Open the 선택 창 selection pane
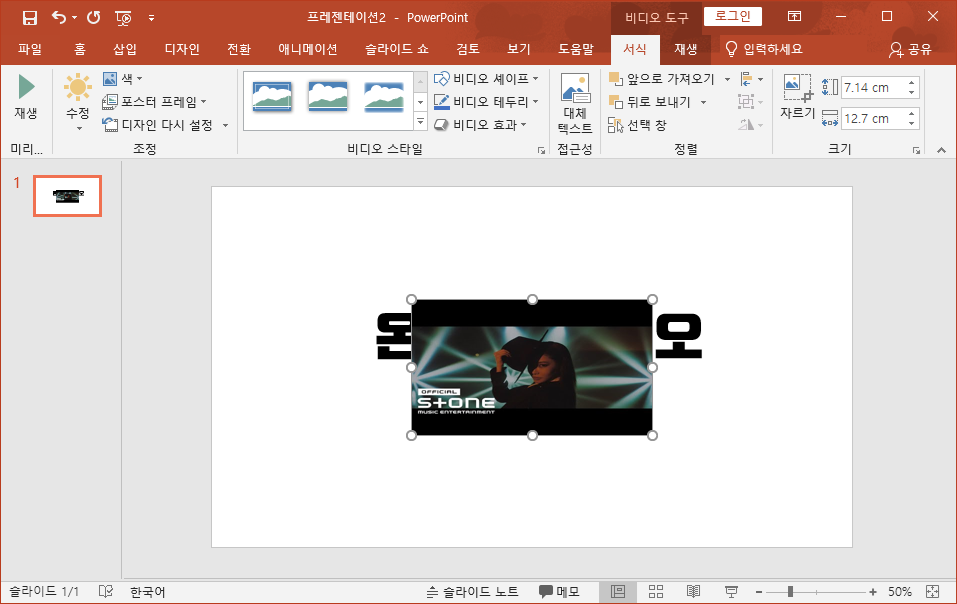 tap(638, 125)
